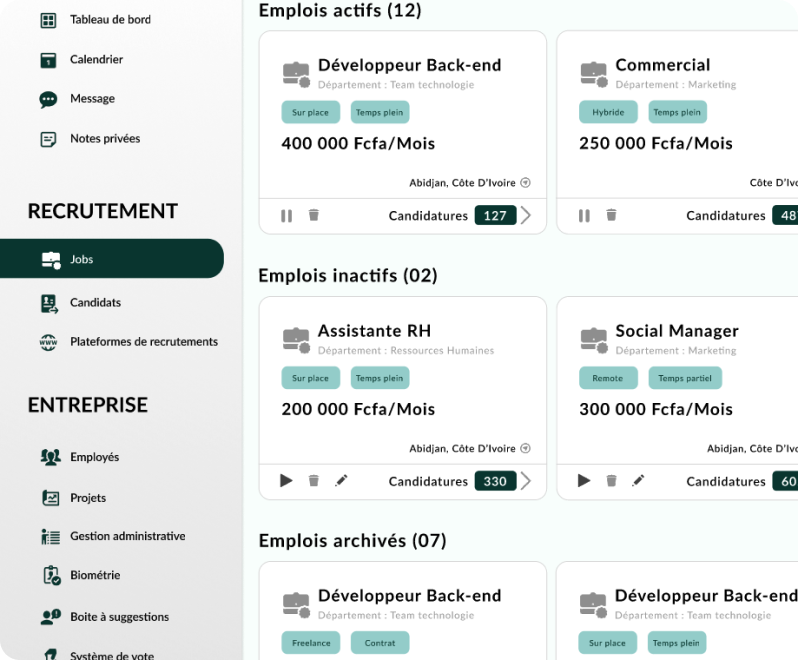Click Département : Ressources Humaines text
Viewport: 798px width, 660px height.
coord(406,351)
